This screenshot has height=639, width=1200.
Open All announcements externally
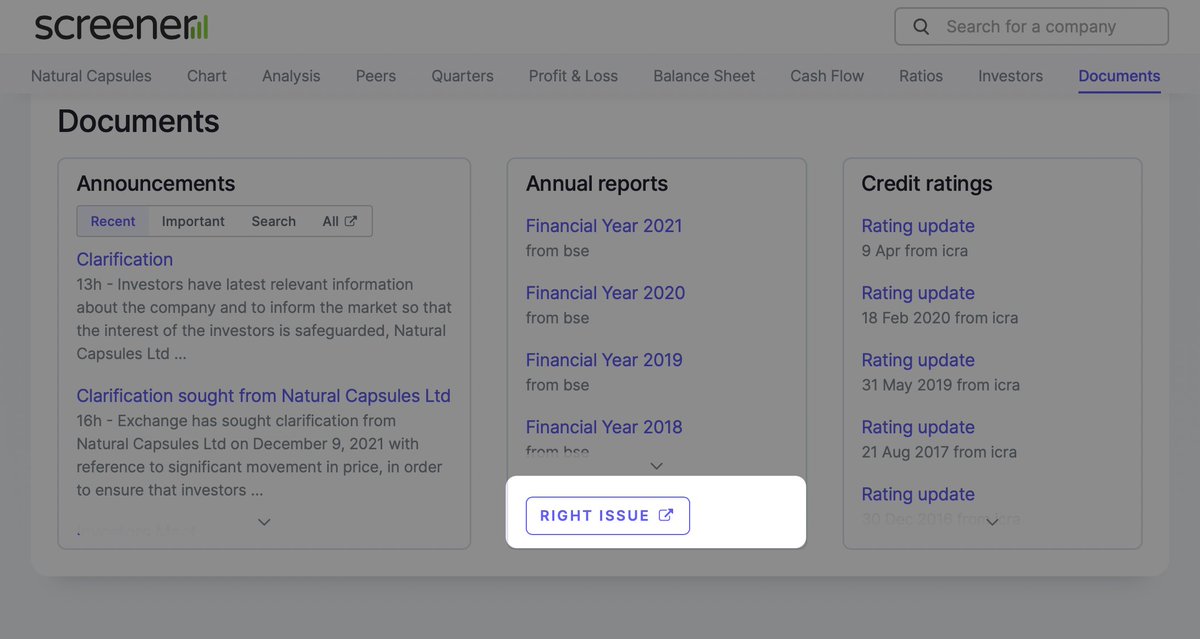[339, 221]
